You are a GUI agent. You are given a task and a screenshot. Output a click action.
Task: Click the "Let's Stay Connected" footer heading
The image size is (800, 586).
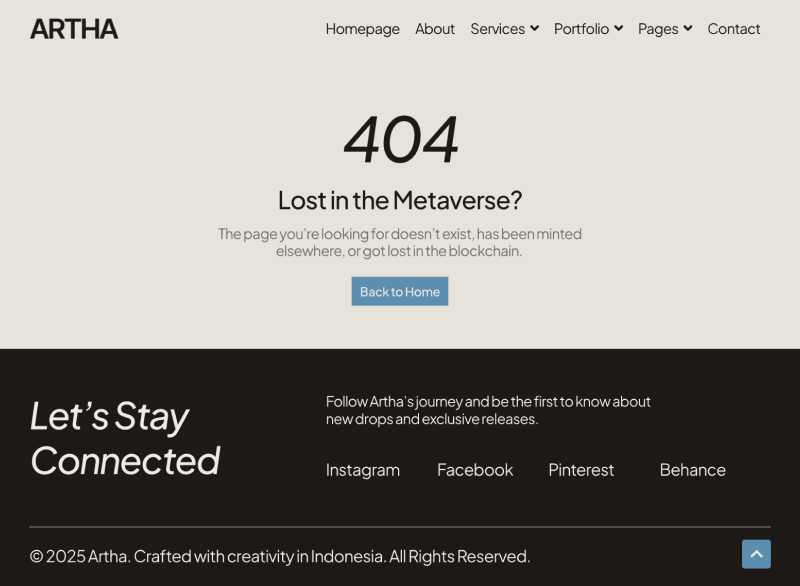pyautogui.click(x=125, y=438)
